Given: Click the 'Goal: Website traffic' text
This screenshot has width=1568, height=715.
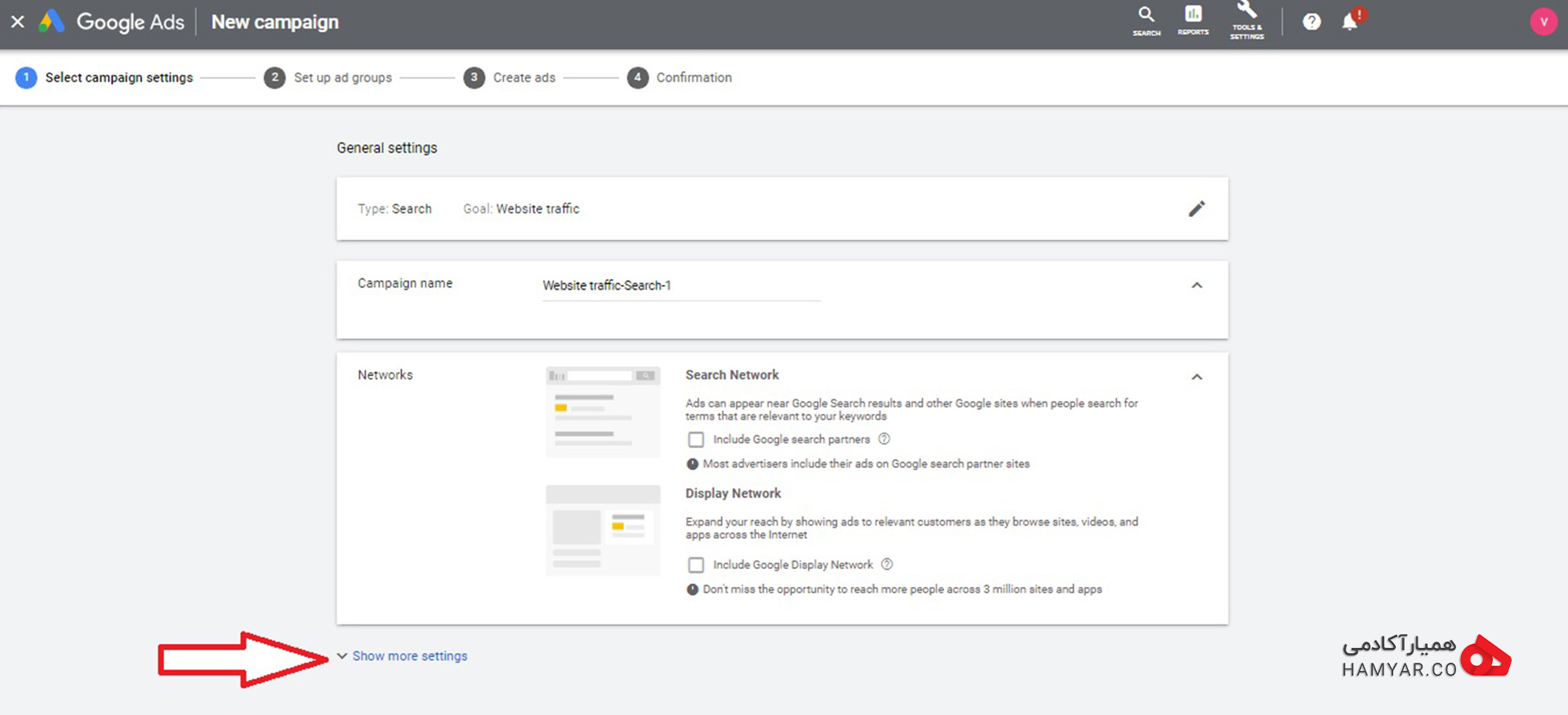Looking at the screenshot, I should (521, 209).
